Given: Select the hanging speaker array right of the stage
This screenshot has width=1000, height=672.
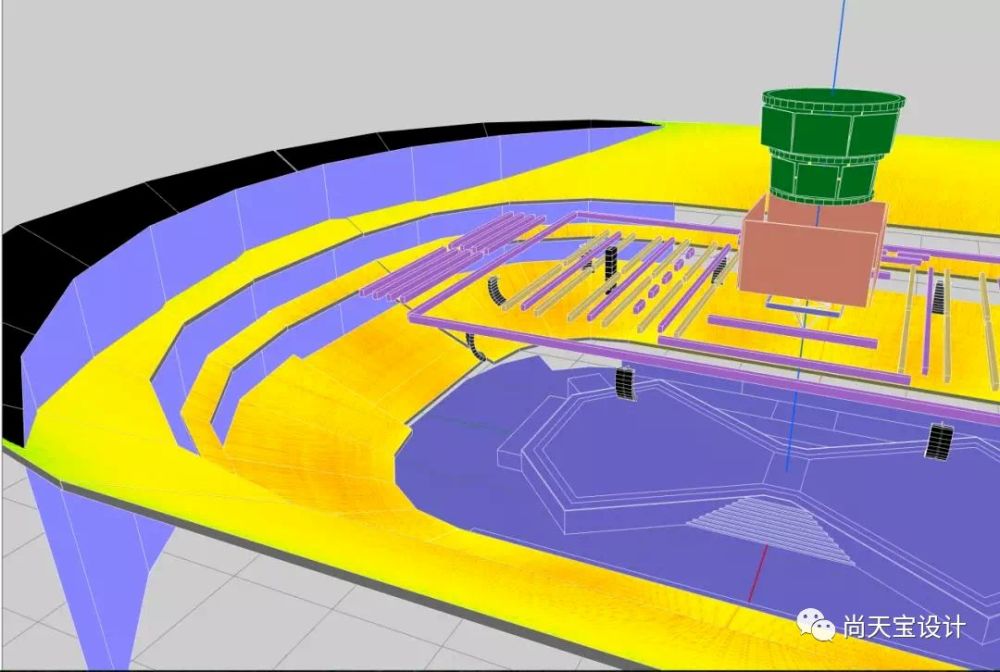Looking at the screenshot, I should pos(938,441).
